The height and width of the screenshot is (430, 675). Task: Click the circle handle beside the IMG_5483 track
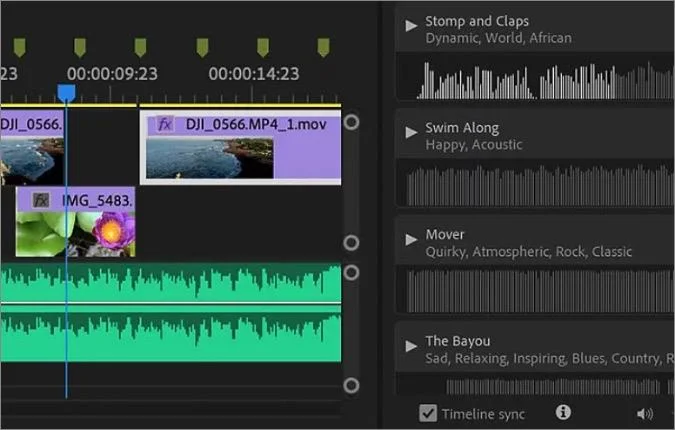click(351, 243)
